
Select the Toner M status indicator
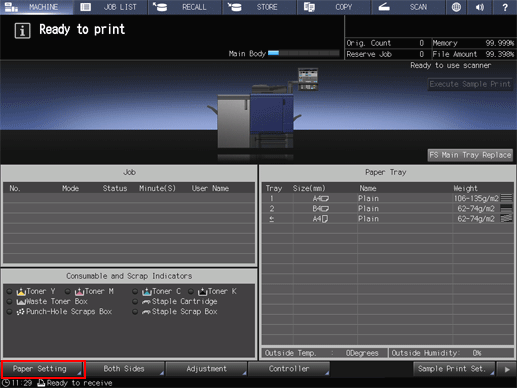click(68, 291)
